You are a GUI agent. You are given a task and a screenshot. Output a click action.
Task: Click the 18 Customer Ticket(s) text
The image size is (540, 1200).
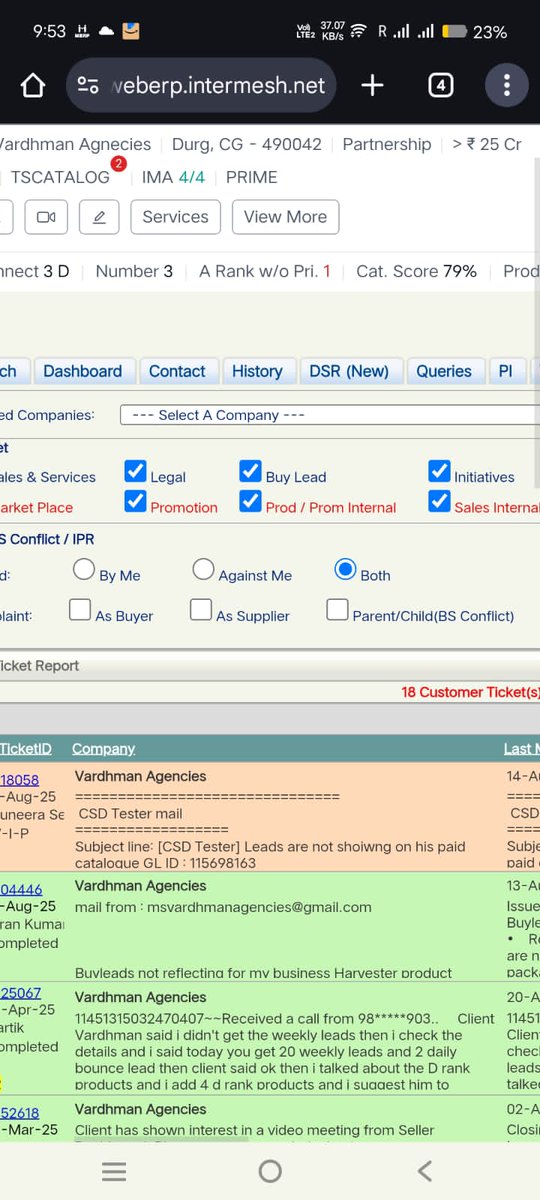(x=470, y=692)
